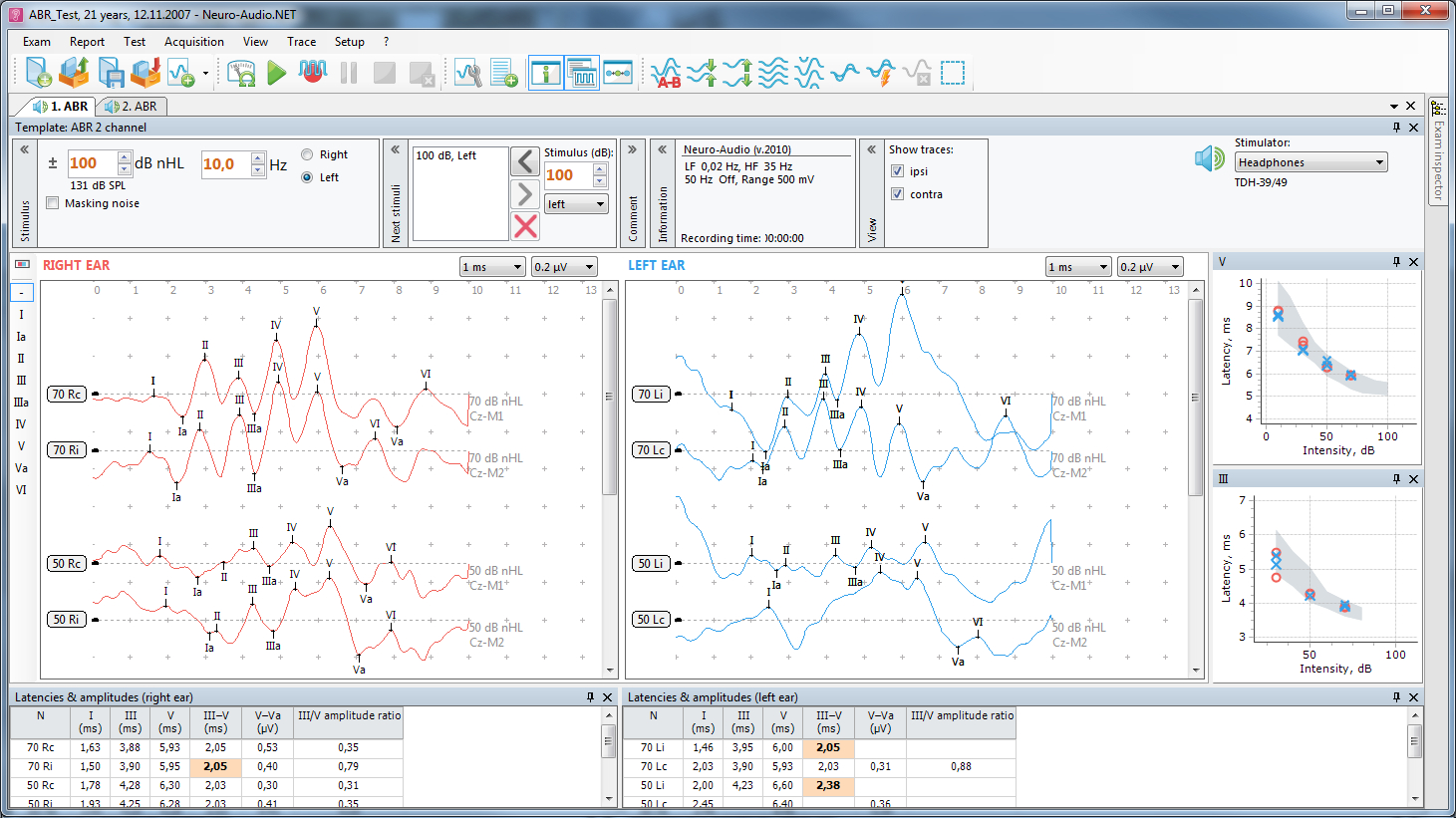Open the Stimulator Headphones dropdown
Viewport: 1456px width, 818px height.
1310,162
